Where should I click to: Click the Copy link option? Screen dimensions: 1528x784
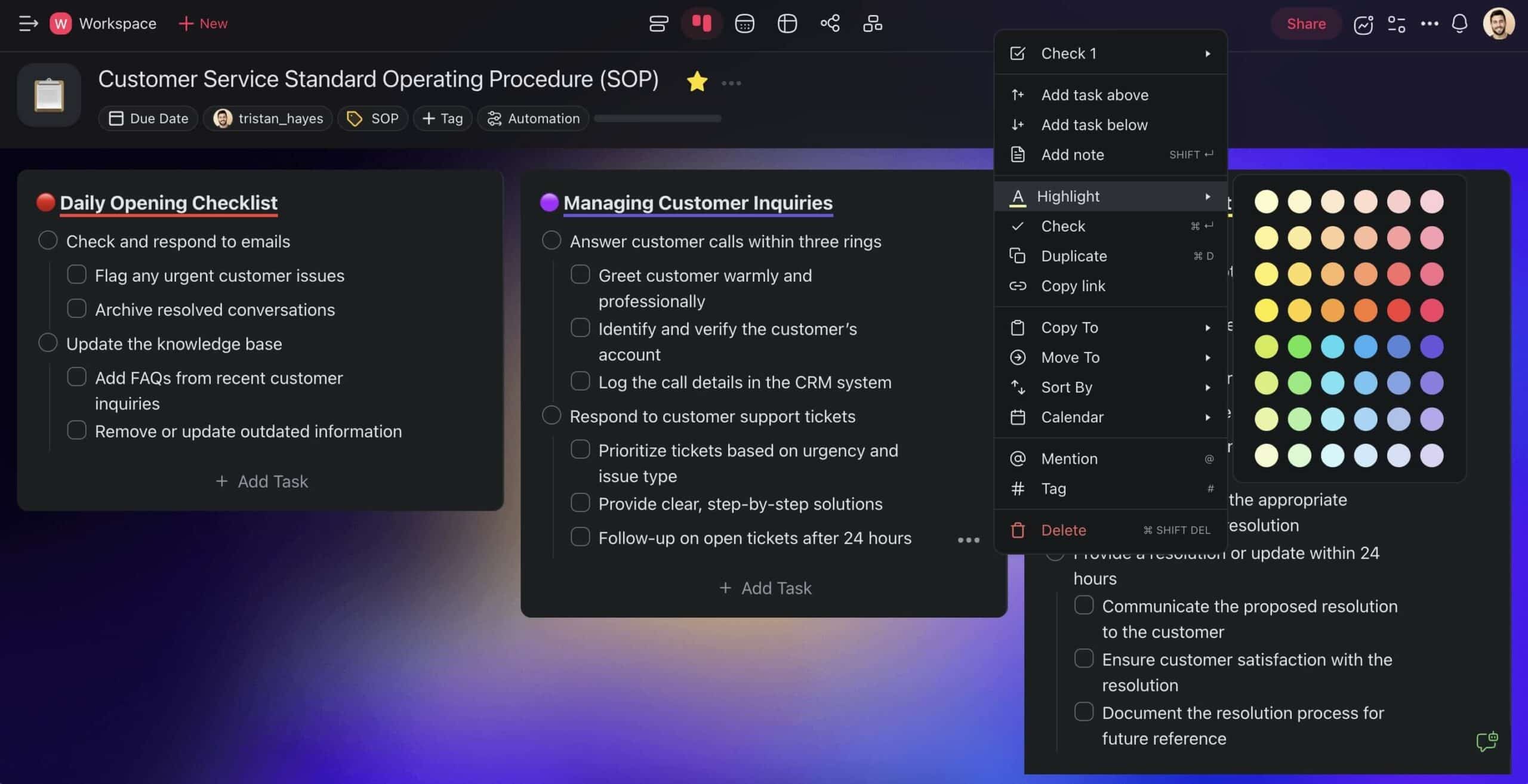[x=1074, y=286]
